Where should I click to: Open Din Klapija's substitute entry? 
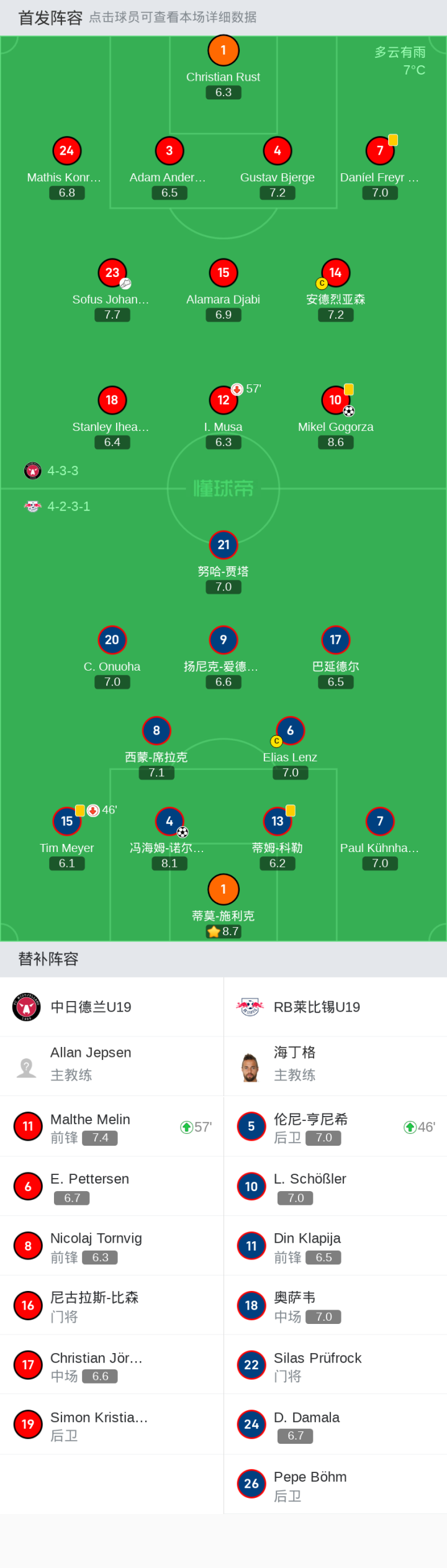[x=335, y=1246]
